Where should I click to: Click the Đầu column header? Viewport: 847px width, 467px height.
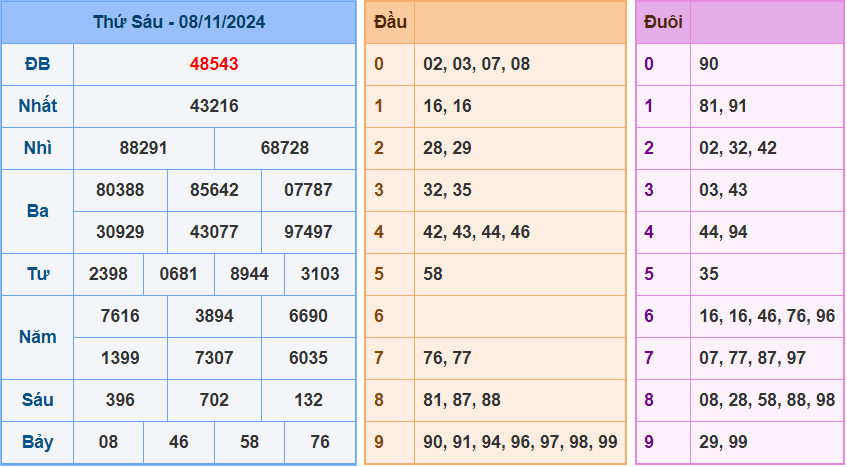pyautogui.click(x=390, y=22)
